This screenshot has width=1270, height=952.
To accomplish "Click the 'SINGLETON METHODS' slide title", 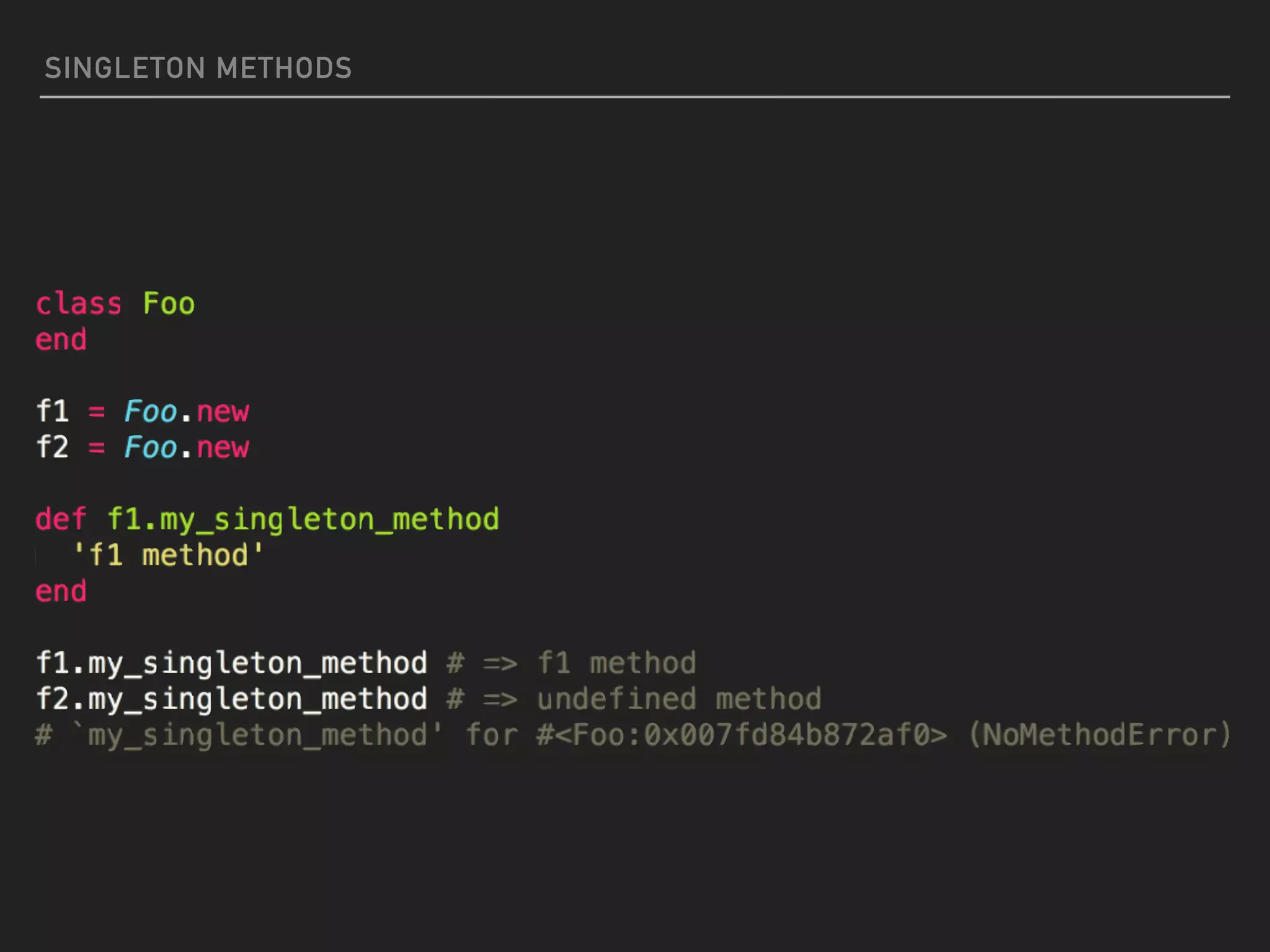I will [x=198, y=68].
